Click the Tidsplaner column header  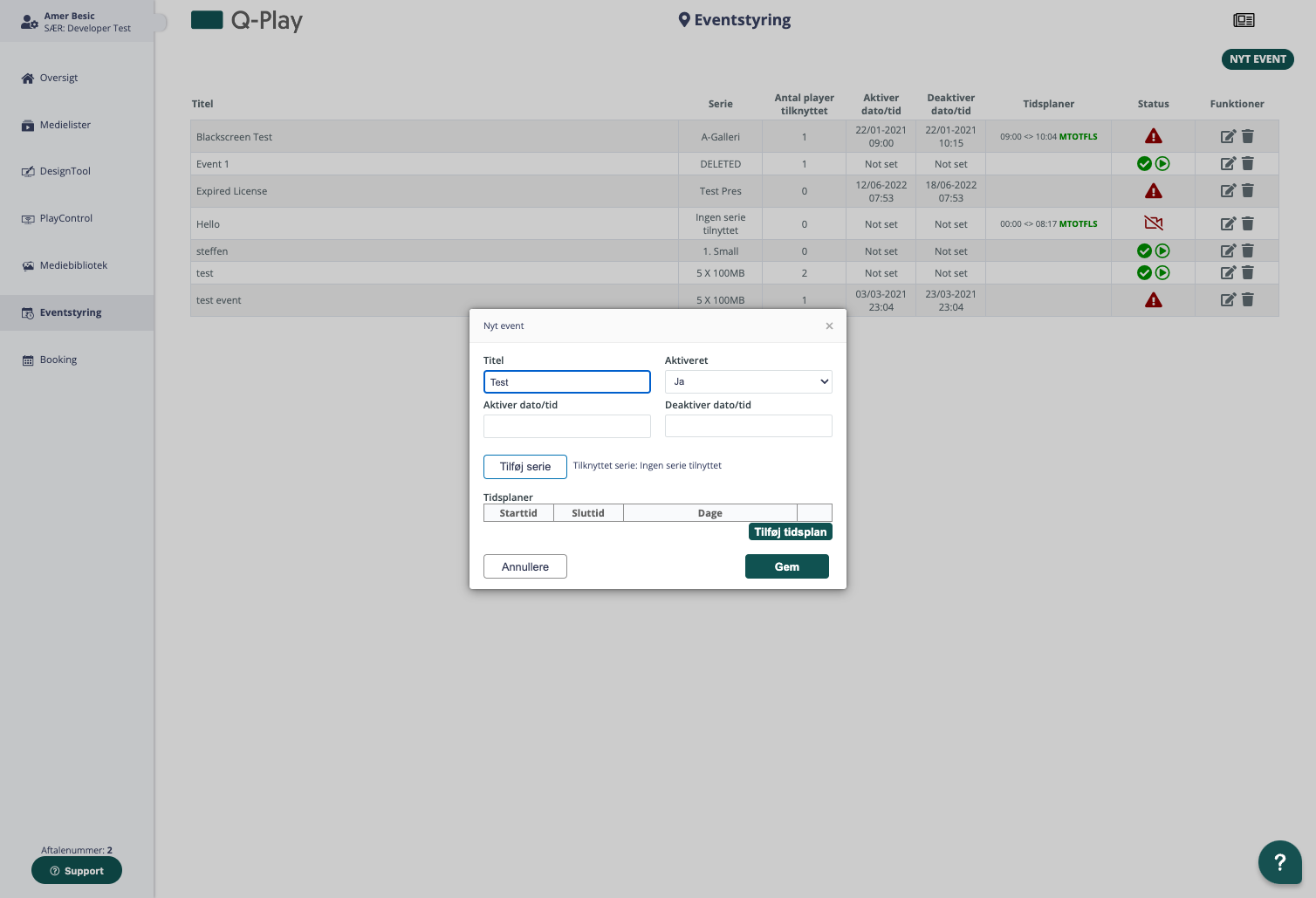click(1048, 104)
